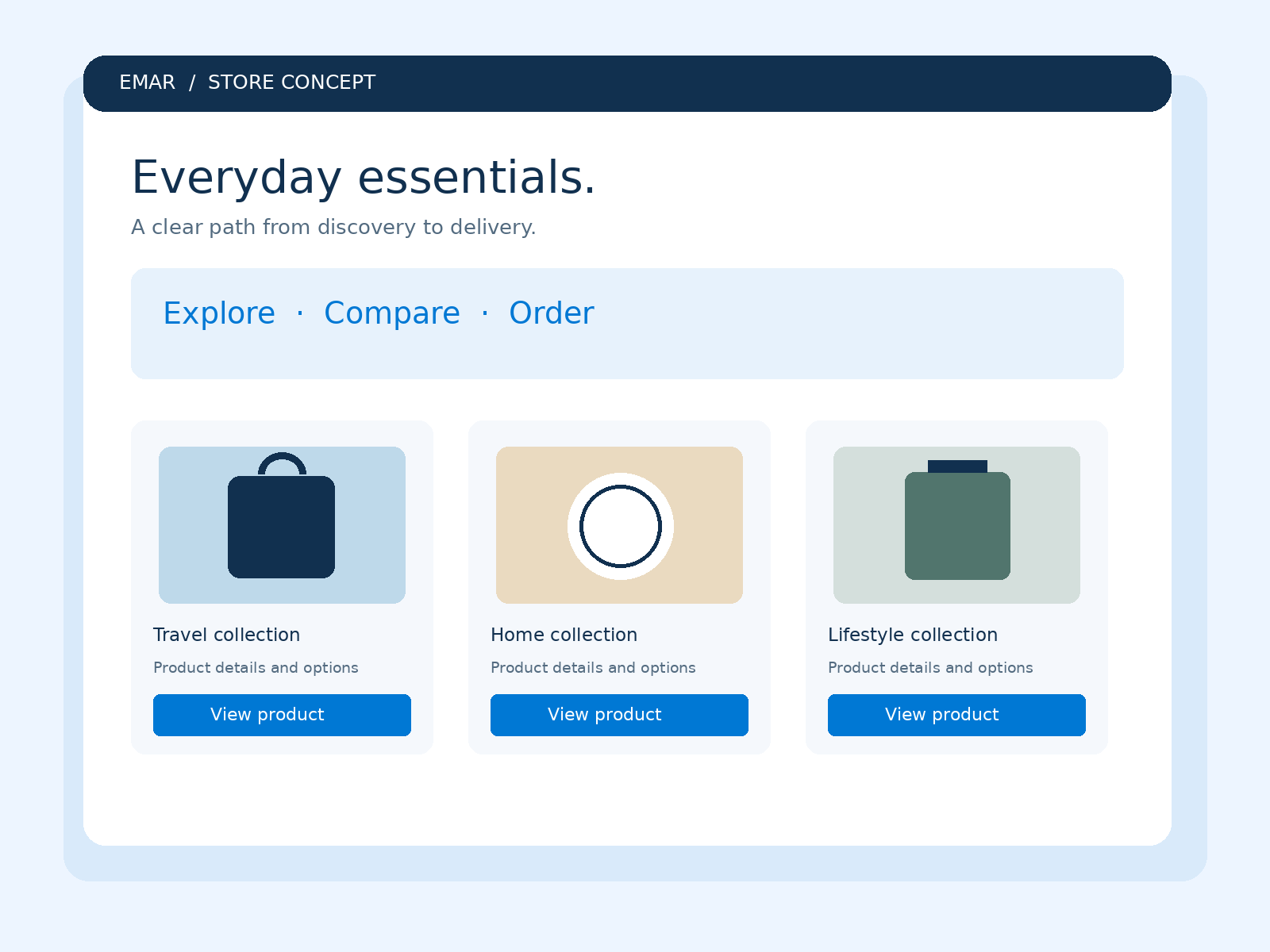This screenshot has height=952, width=1270.
Task: Click STORE CONCEPT in the header breadcrumb
Action: 291,83
